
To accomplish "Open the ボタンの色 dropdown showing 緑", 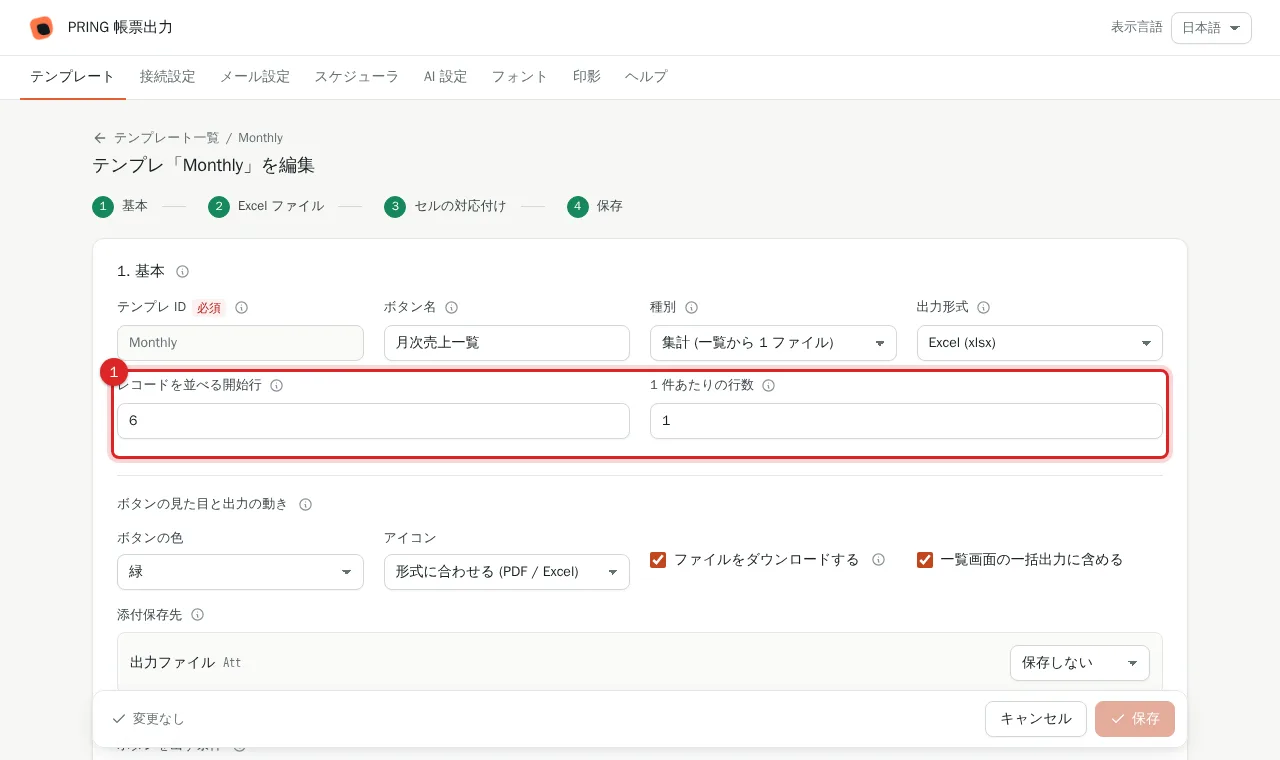I will tap(240, 572).
